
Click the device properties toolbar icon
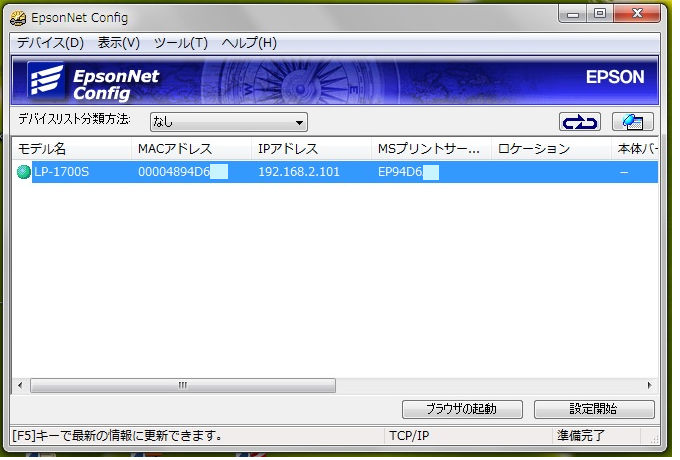click(x=633, y=122)
